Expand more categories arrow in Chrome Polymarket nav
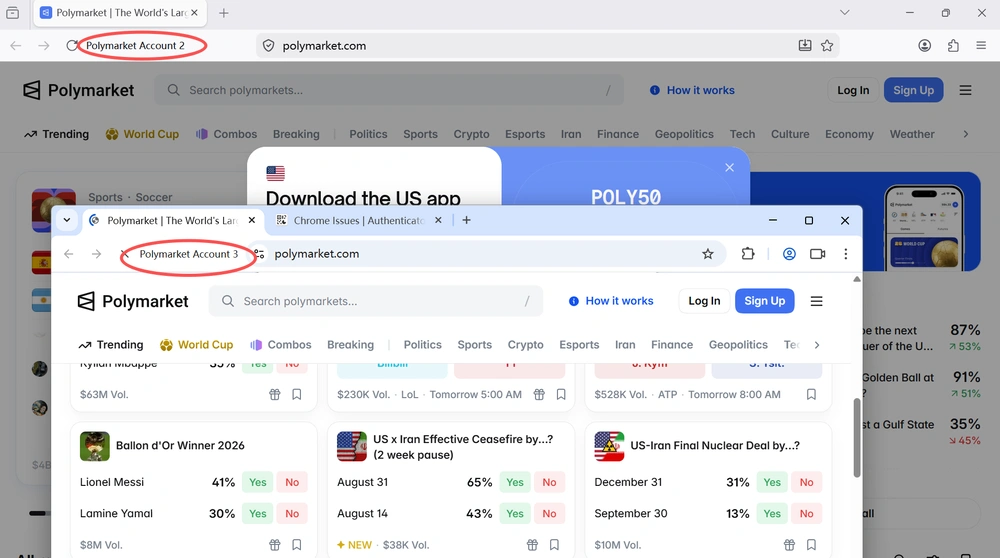The width and height of the screenshot is (1000, 558). click(817, 345)
